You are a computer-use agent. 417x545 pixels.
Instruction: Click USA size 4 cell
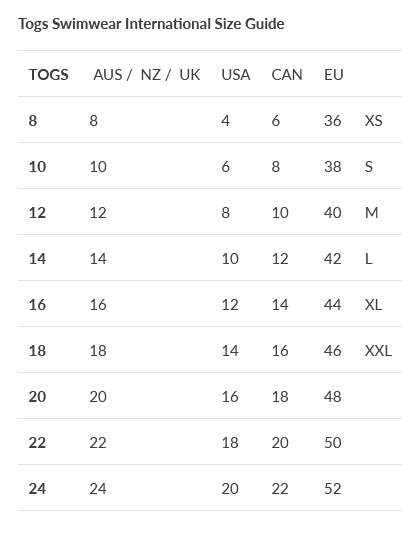click(x=226, y=121)
